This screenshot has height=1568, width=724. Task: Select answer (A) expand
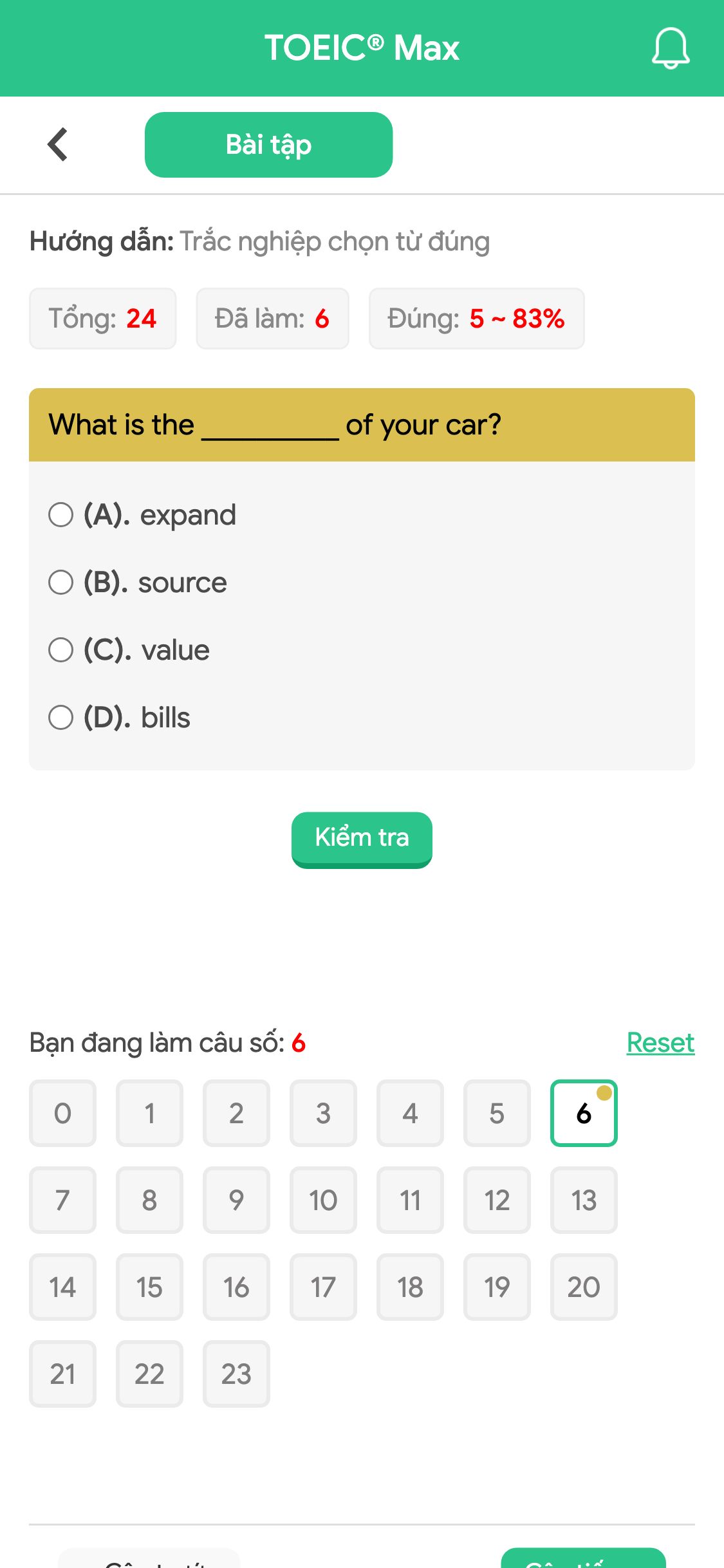pyautogui.click(x=142, y=515)
